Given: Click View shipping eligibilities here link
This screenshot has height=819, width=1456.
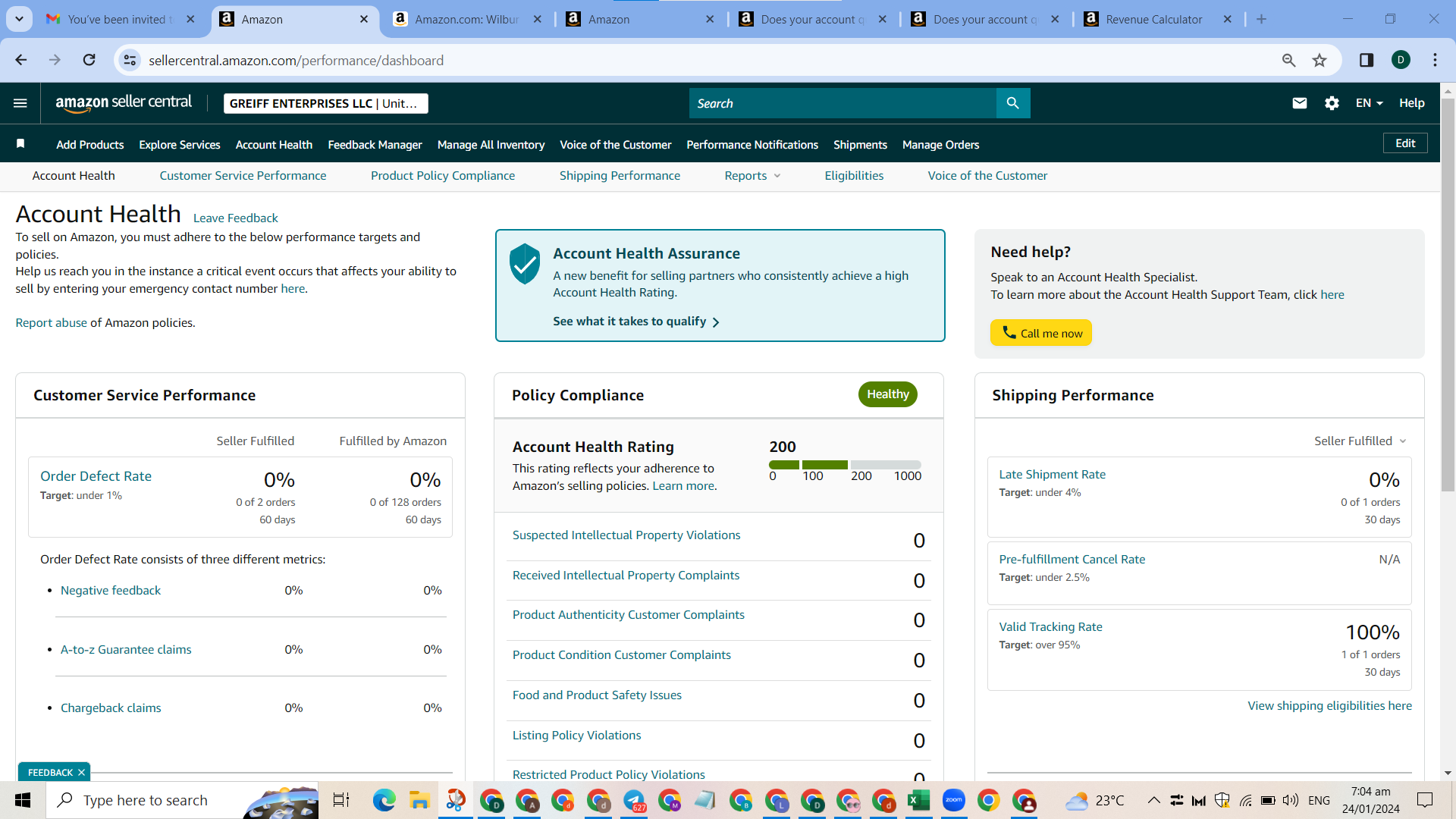Looking at the screenshot, I should coord(1330,706).
